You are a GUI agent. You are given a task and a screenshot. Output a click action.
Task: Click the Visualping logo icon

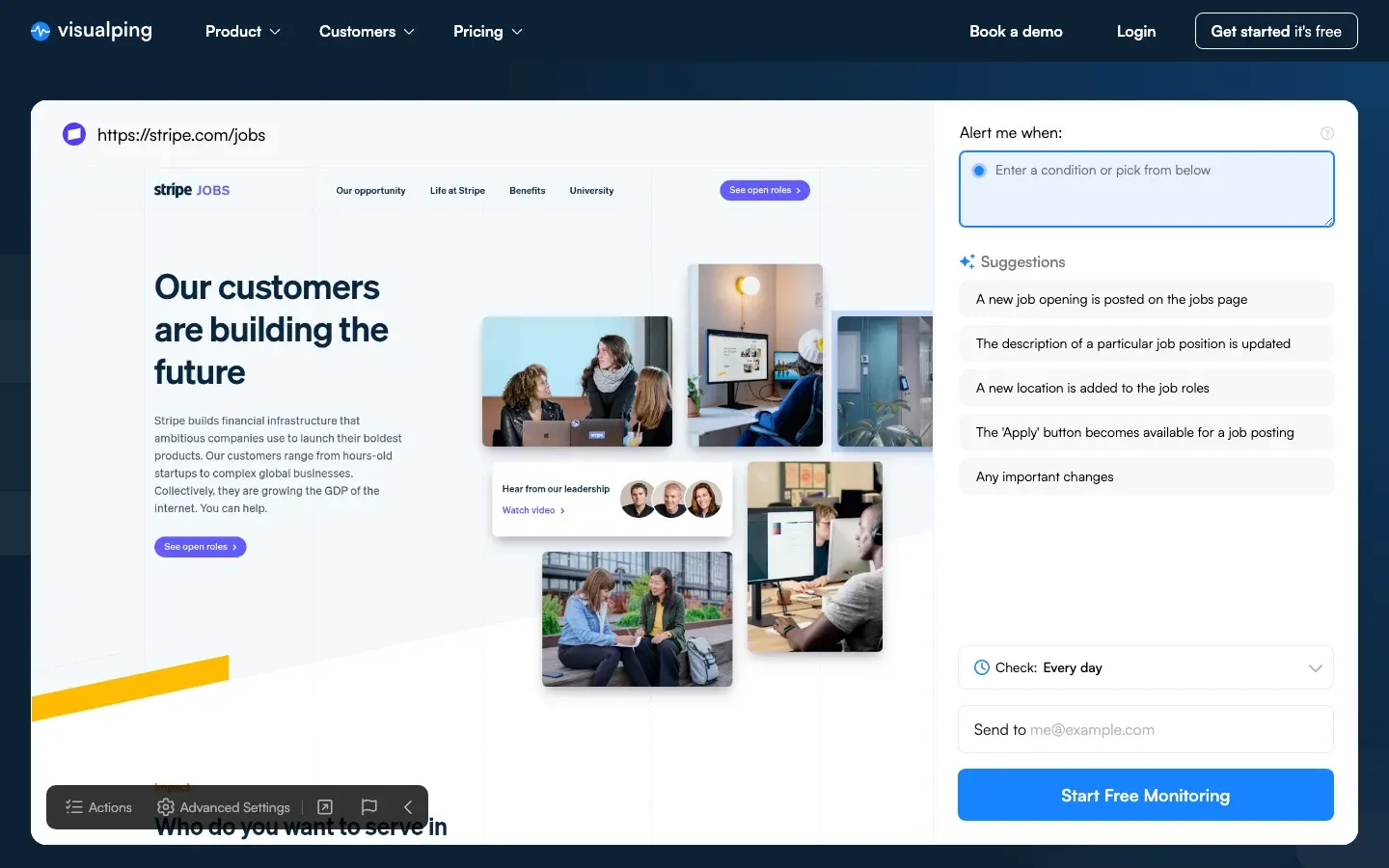tap(41, 31)
